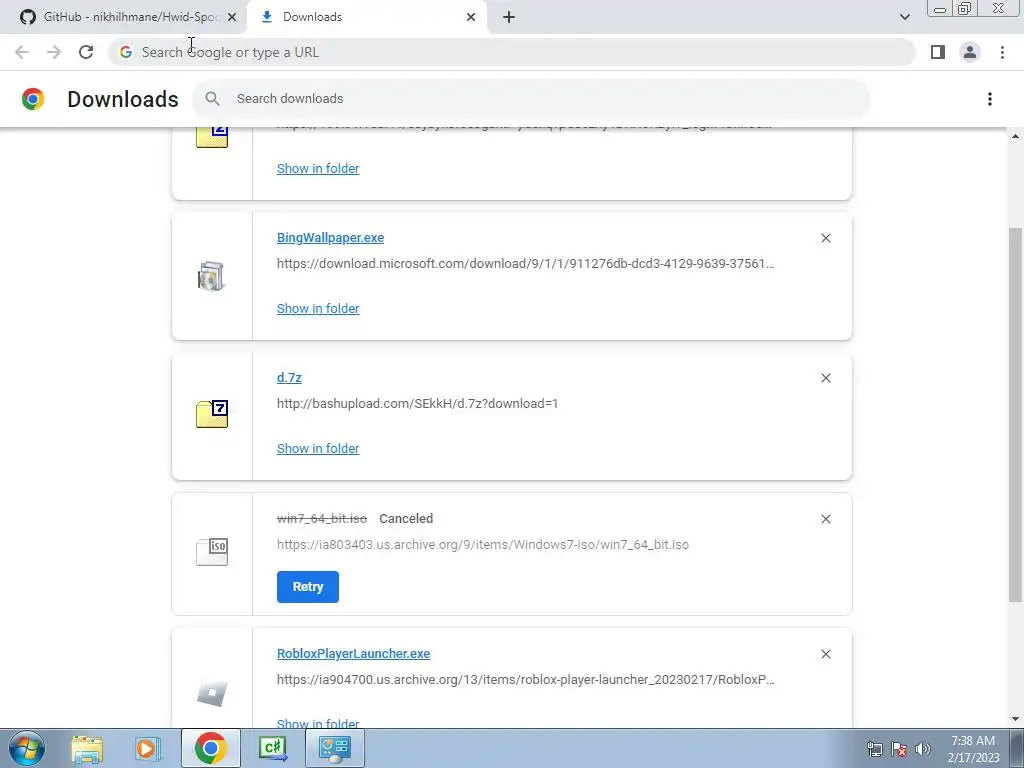Viewport: 1024px width, 768px height.
Task: Show topmost archive download in folder
Action: (x=318, y=168)
